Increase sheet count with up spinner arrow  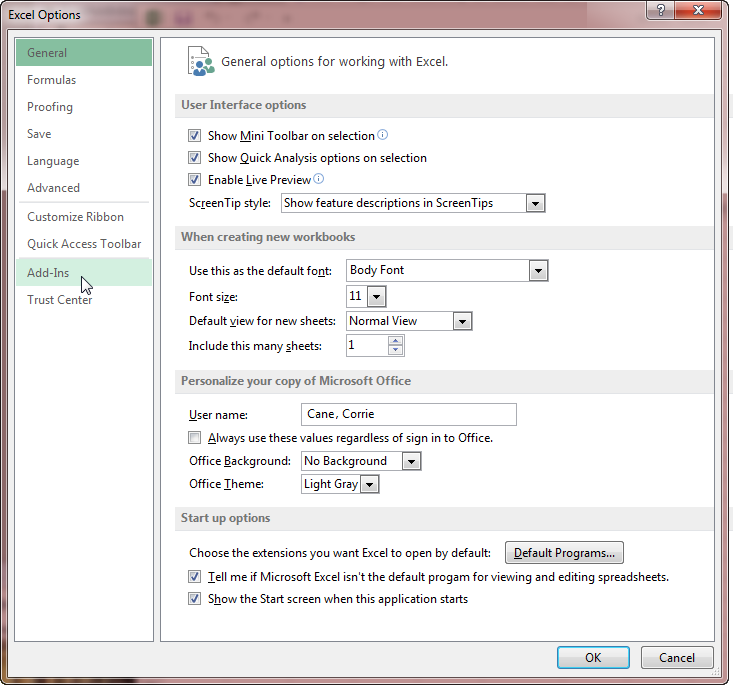[396, 341]
